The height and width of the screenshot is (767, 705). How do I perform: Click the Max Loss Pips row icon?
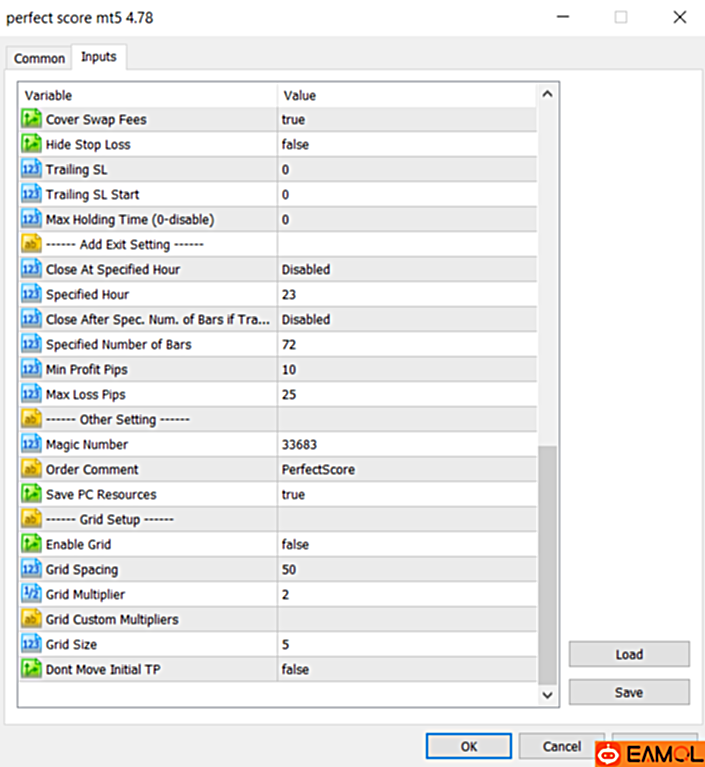pos(31,394)
